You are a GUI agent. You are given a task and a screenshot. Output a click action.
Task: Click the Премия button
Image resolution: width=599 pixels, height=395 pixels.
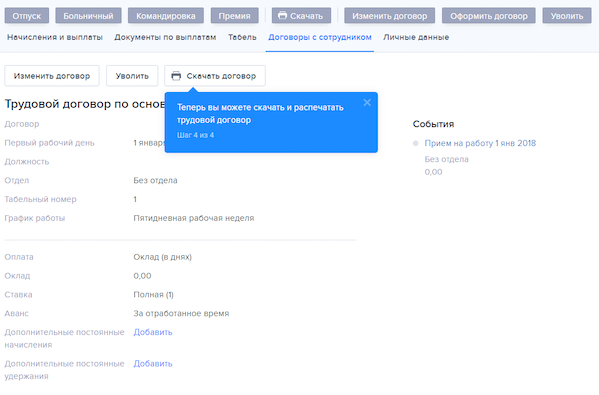tap(235, 16)
